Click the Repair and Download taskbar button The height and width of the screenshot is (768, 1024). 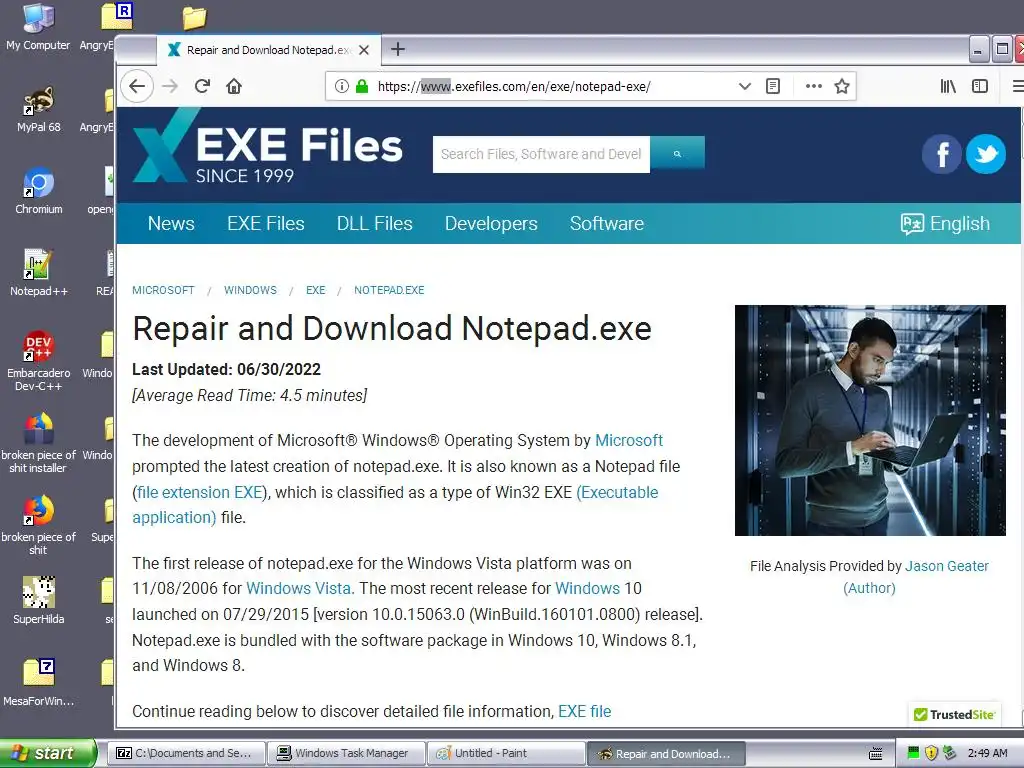tap(666, 753)
